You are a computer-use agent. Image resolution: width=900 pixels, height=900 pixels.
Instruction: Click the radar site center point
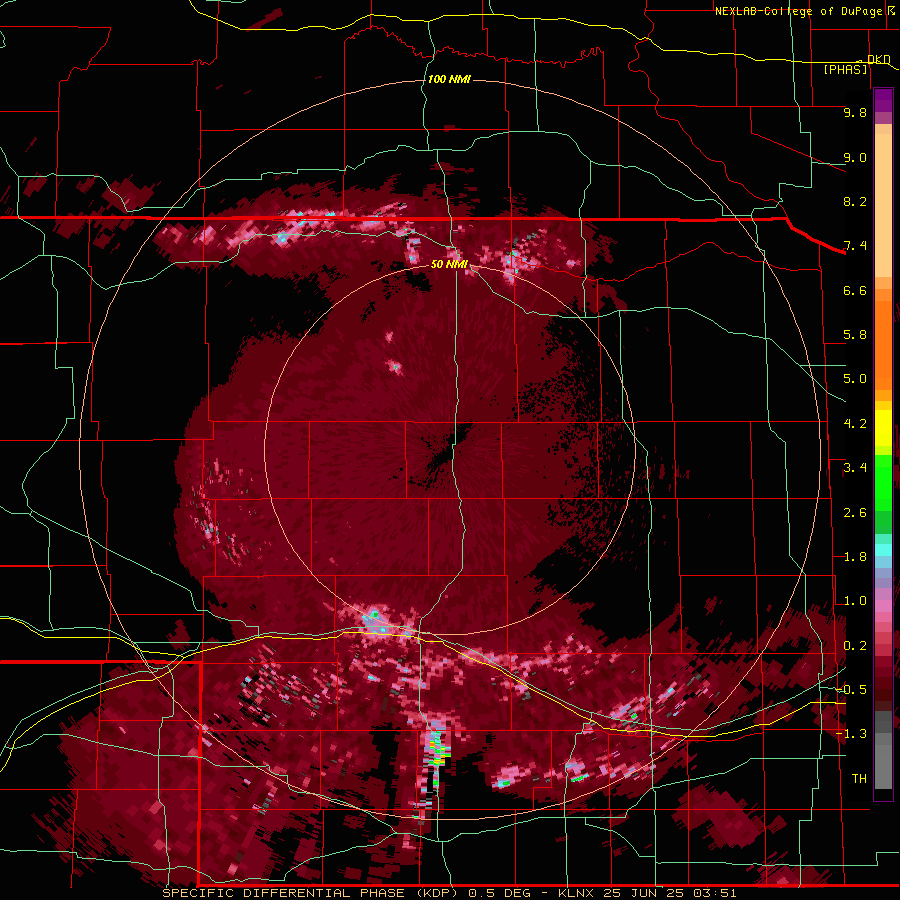pyautogui.click(x=450, y=449)
